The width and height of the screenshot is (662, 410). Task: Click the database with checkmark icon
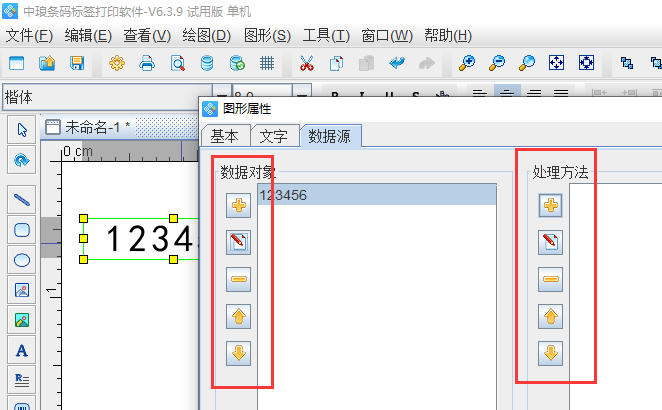pyautogui.click(x=237, y=63)
